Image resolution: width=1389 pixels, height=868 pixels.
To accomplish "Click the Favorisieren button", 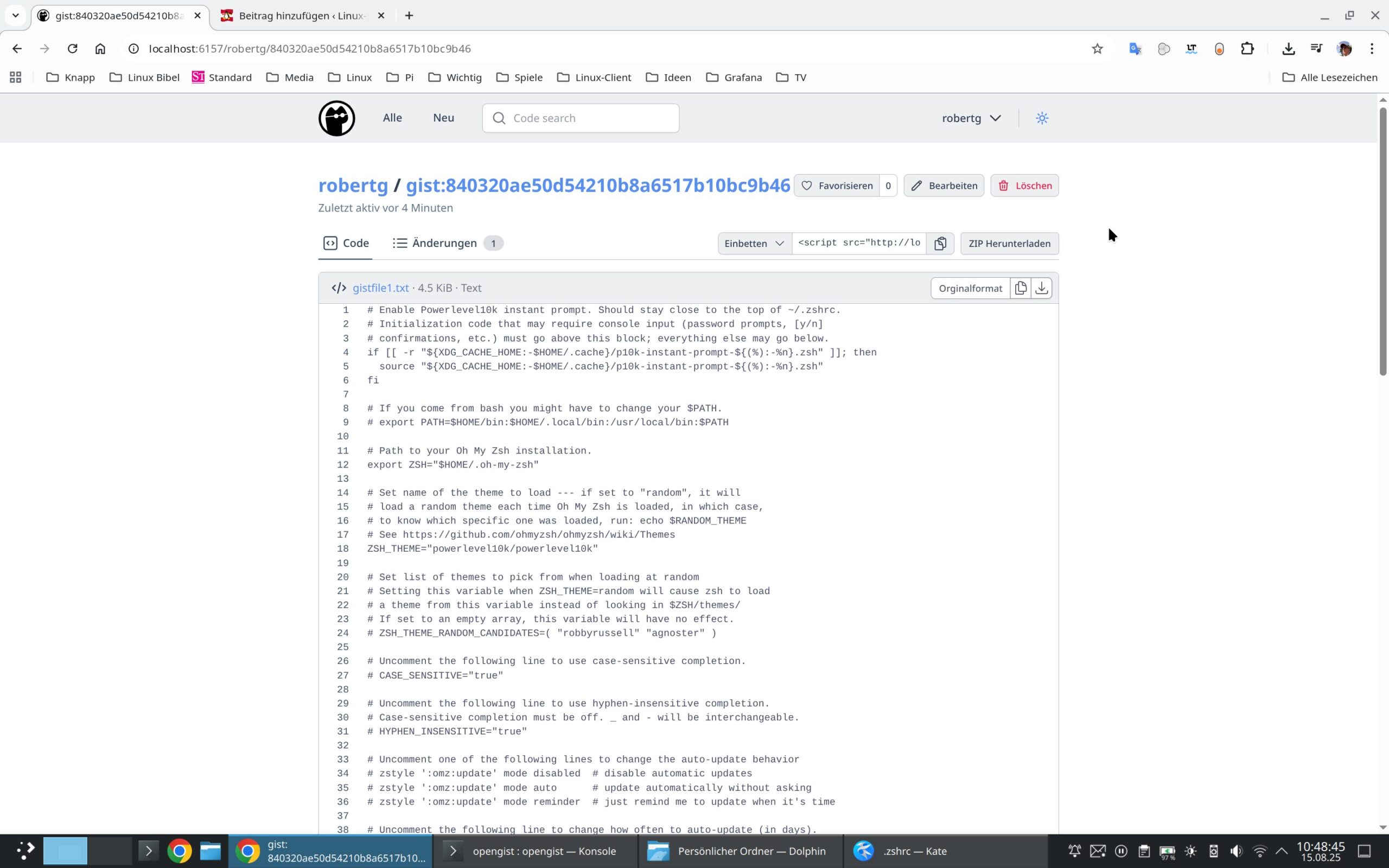I will 837,186.
